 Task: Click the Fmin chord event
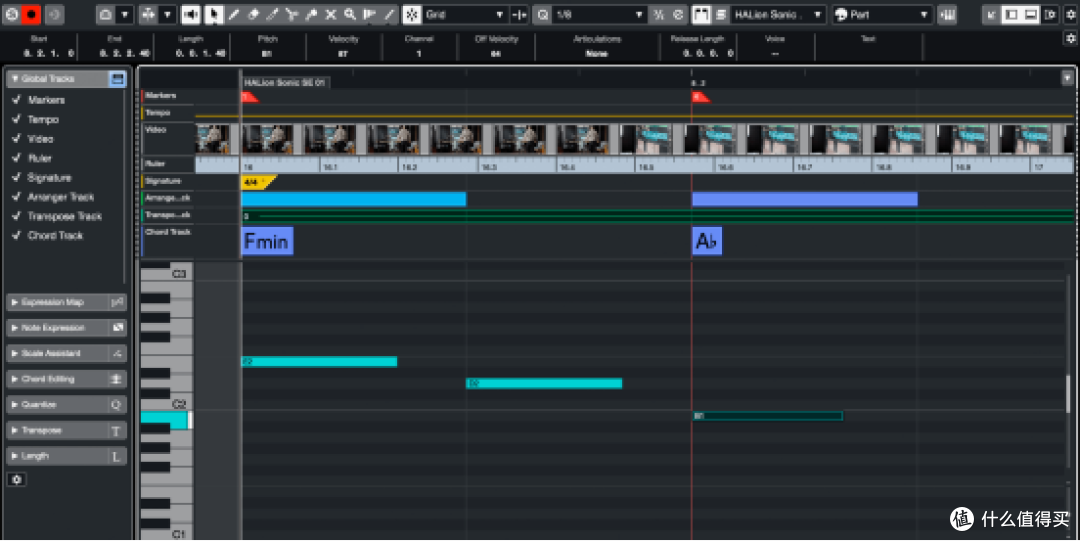267,241
